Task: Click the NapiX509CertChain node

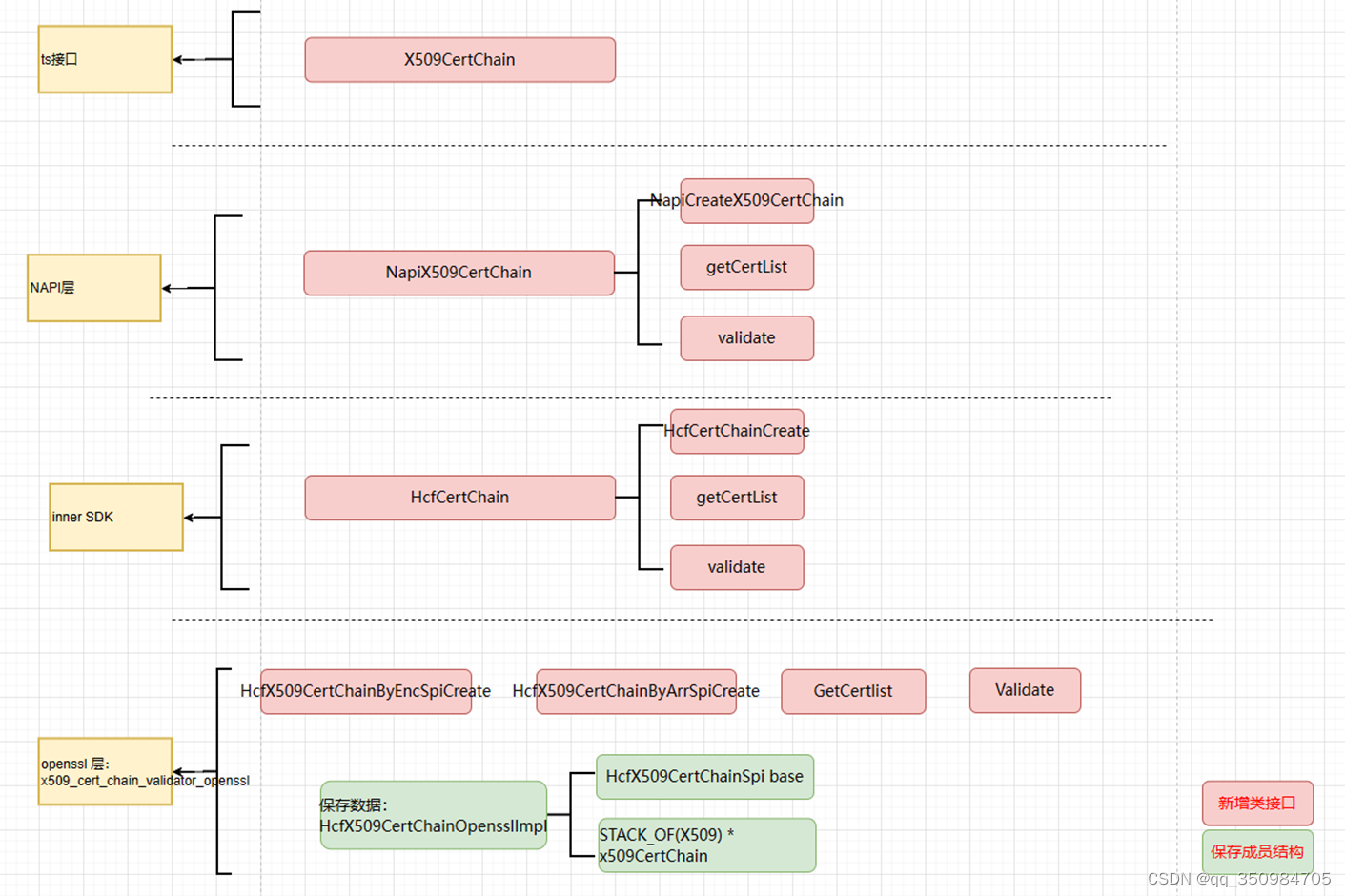Action: click(x=459, y=273)
